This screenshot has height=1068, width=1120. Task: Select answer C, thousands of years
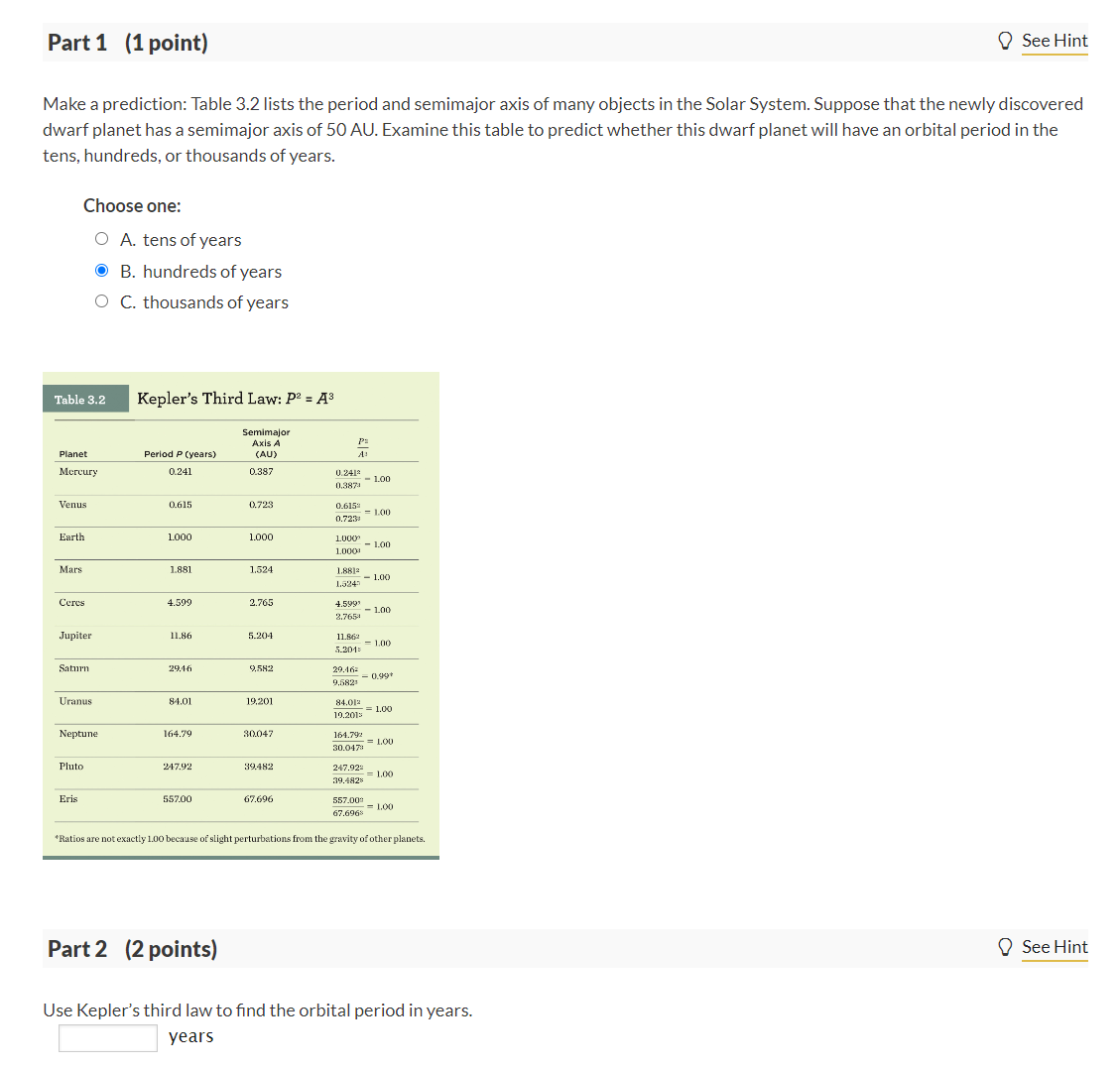click(x=101, y=301)
